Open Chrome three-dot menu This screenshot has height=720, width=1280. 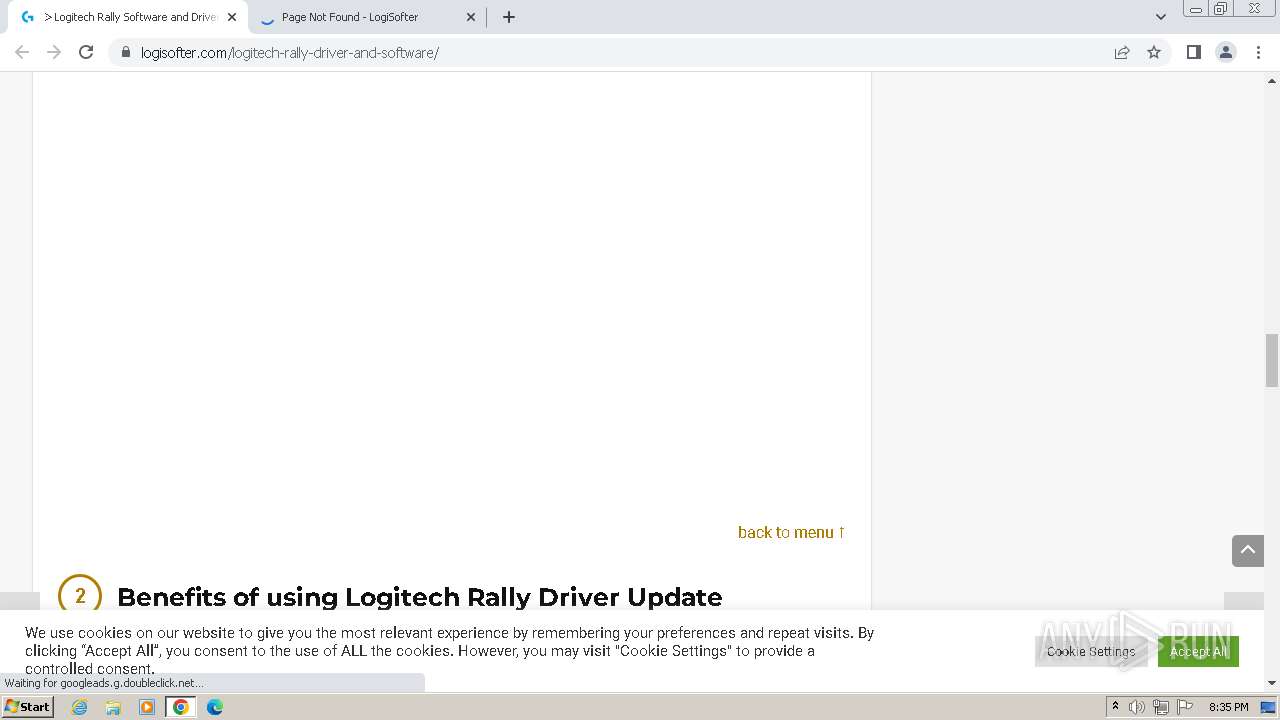pos(1258,52)
